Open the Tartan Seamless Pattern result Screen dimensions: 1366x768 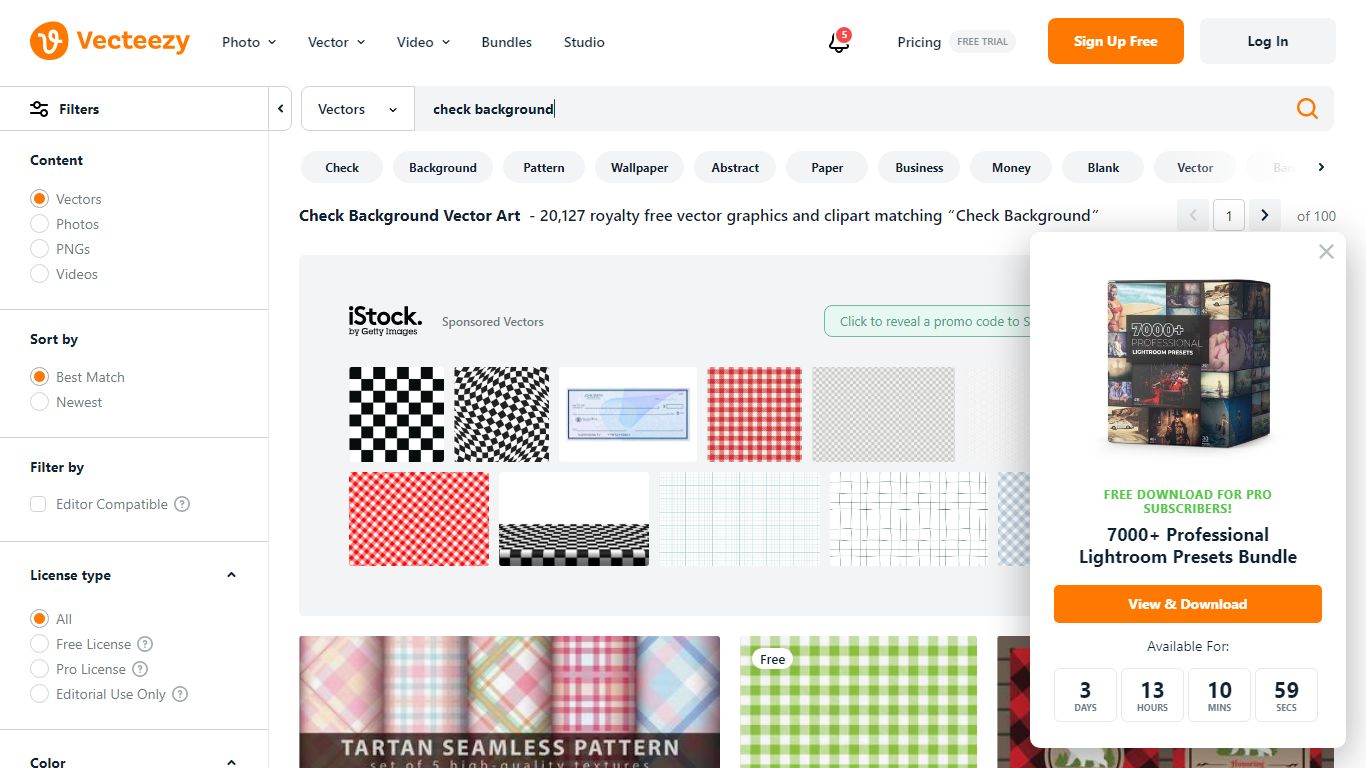click(509, 702)
